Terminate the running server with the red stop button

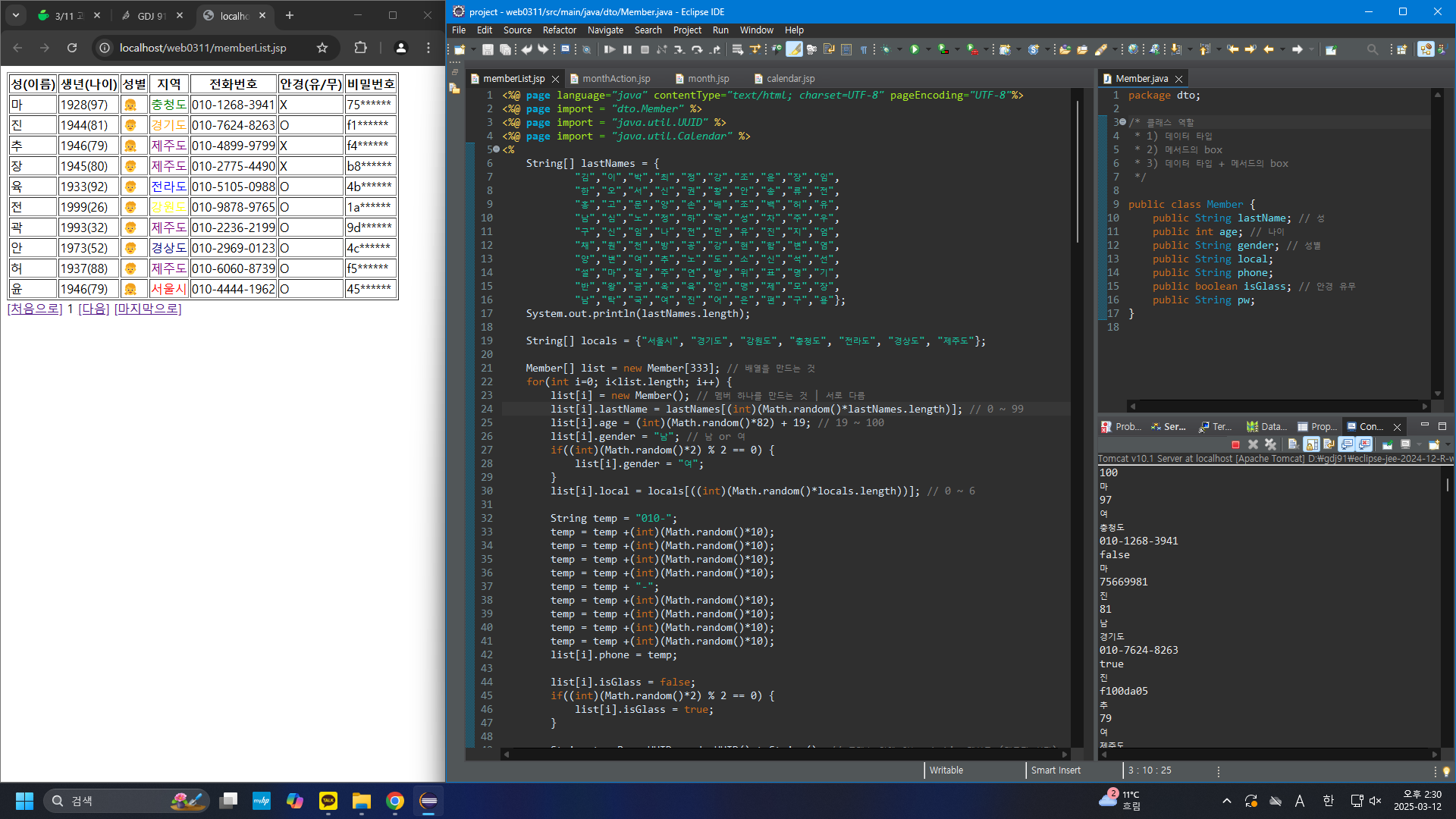[x=1235, y=444]
